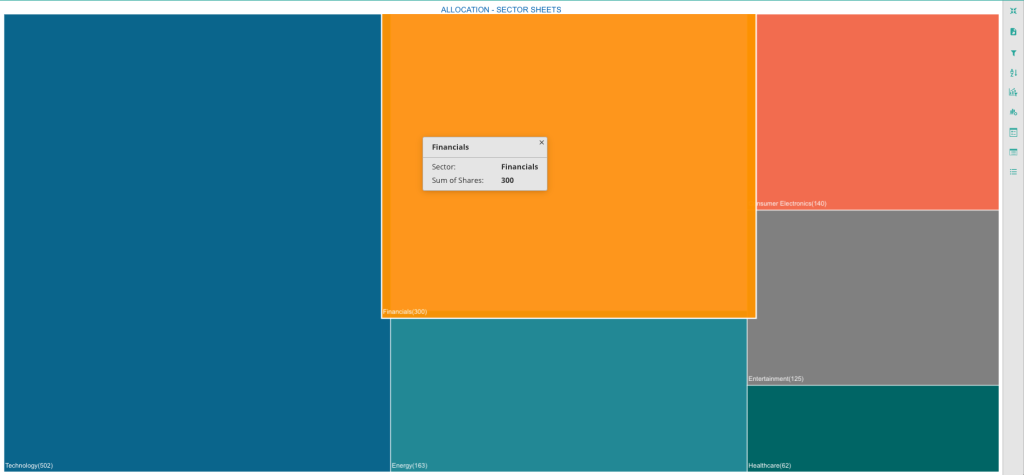The height and width of the screenshot is (475, 1024).
Task: Open the filter funnel icon
Action: tap(1013, 52)
